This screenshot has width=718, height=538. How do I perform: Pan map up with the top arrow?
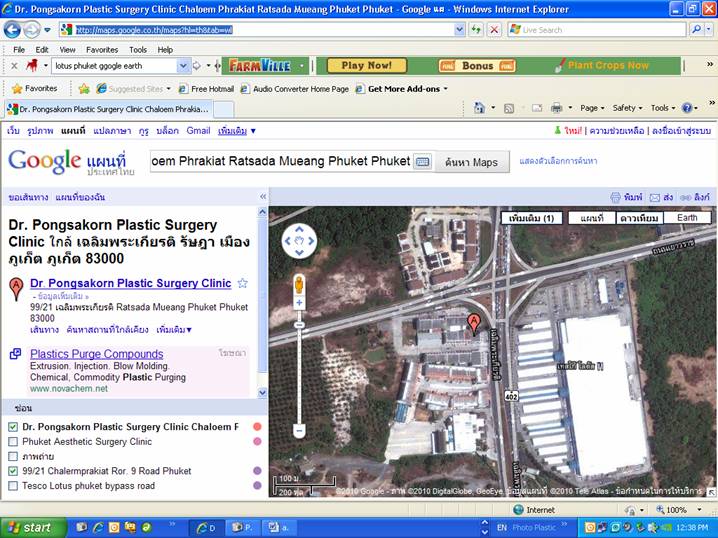(299, 229)
